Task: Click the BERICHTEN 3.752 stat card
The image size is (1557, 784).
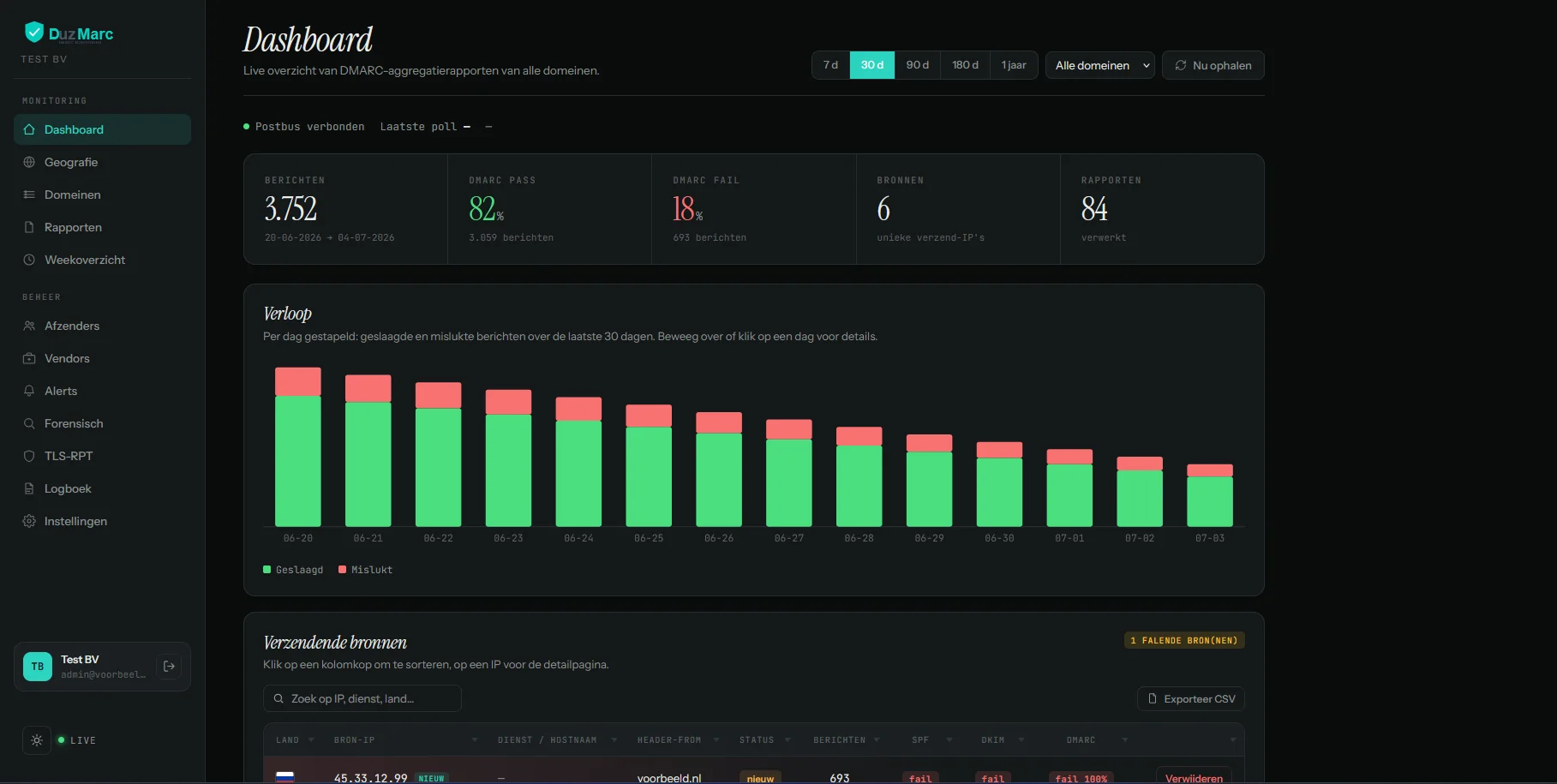Action: pos(346,209)
